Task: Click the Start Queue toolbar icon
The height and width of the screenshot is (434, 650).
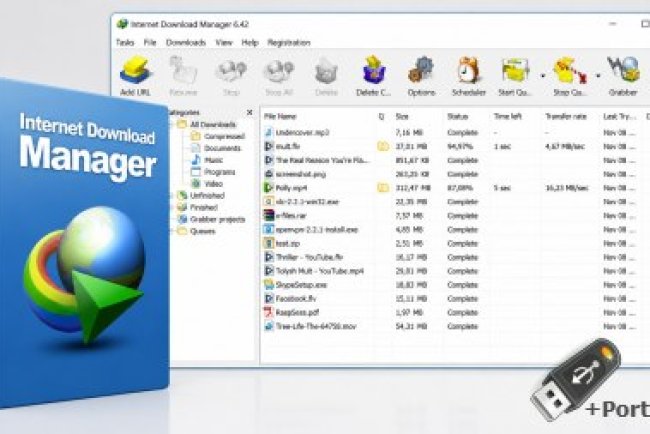Action: (x=515, y=76)
